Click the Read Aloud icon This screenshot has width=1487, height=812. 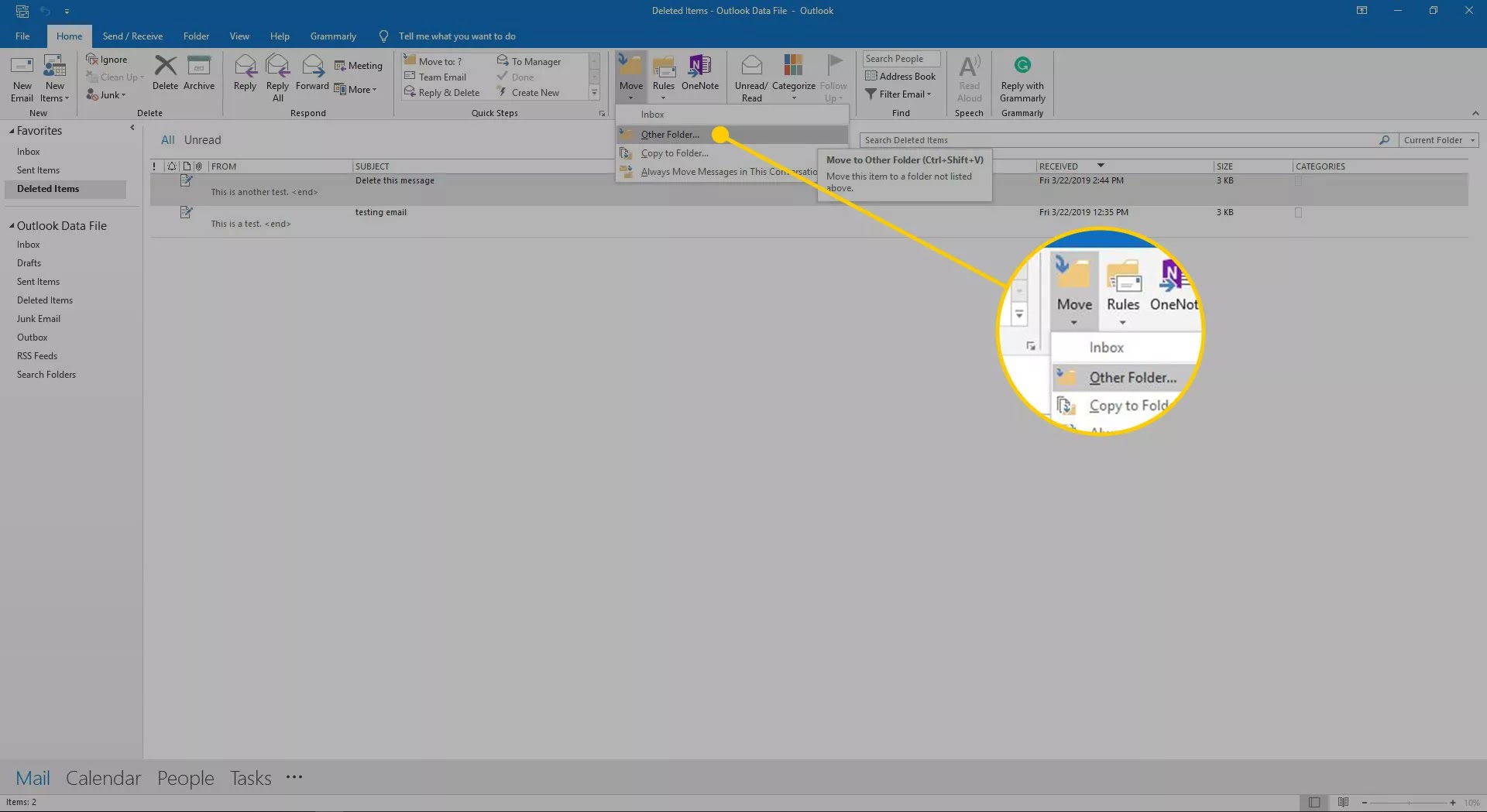coord(970,66)
